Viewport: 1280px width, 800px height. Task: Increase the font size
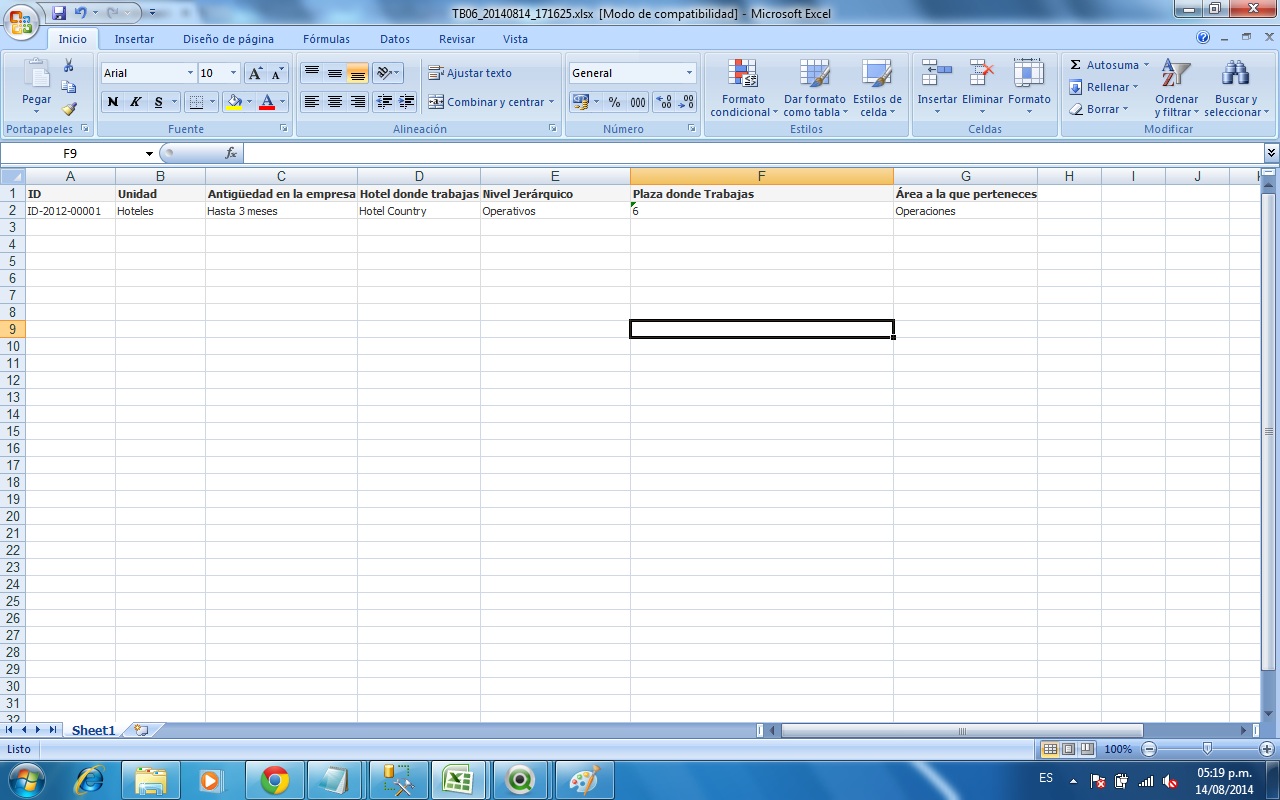click(x=255, y=73)
